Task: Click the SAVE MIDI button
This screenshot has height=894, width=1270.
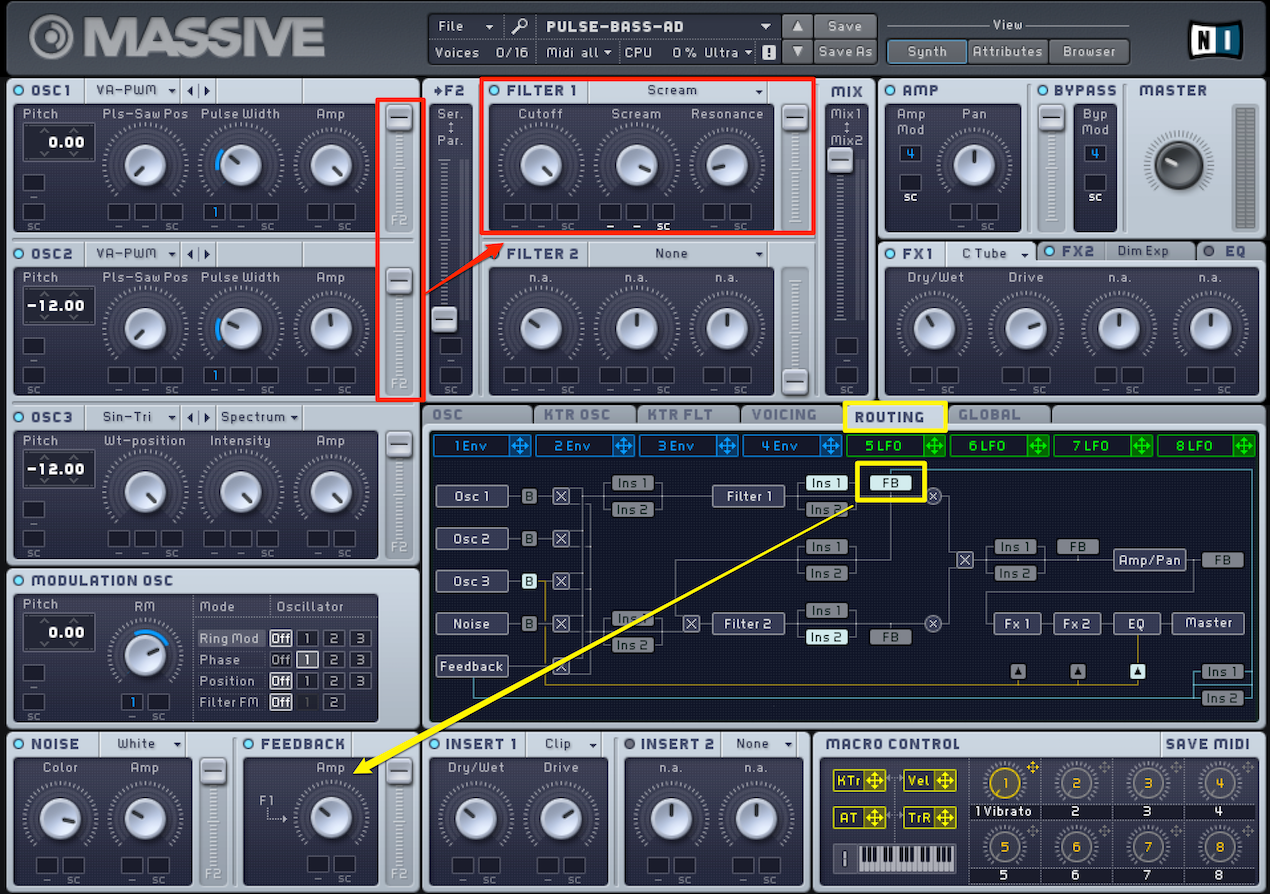Action: point(1207,744)
